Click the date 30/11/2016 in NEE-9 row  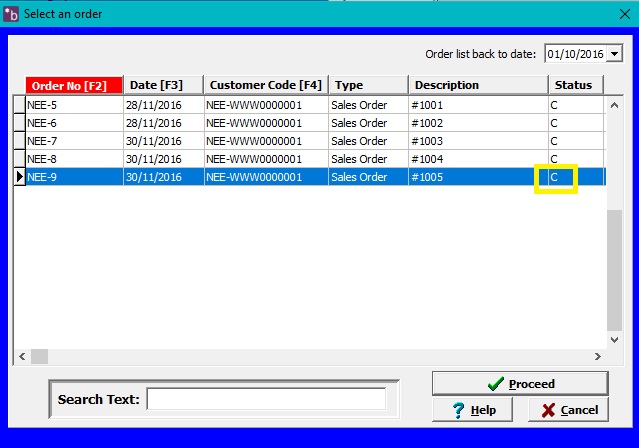point(154,177)
